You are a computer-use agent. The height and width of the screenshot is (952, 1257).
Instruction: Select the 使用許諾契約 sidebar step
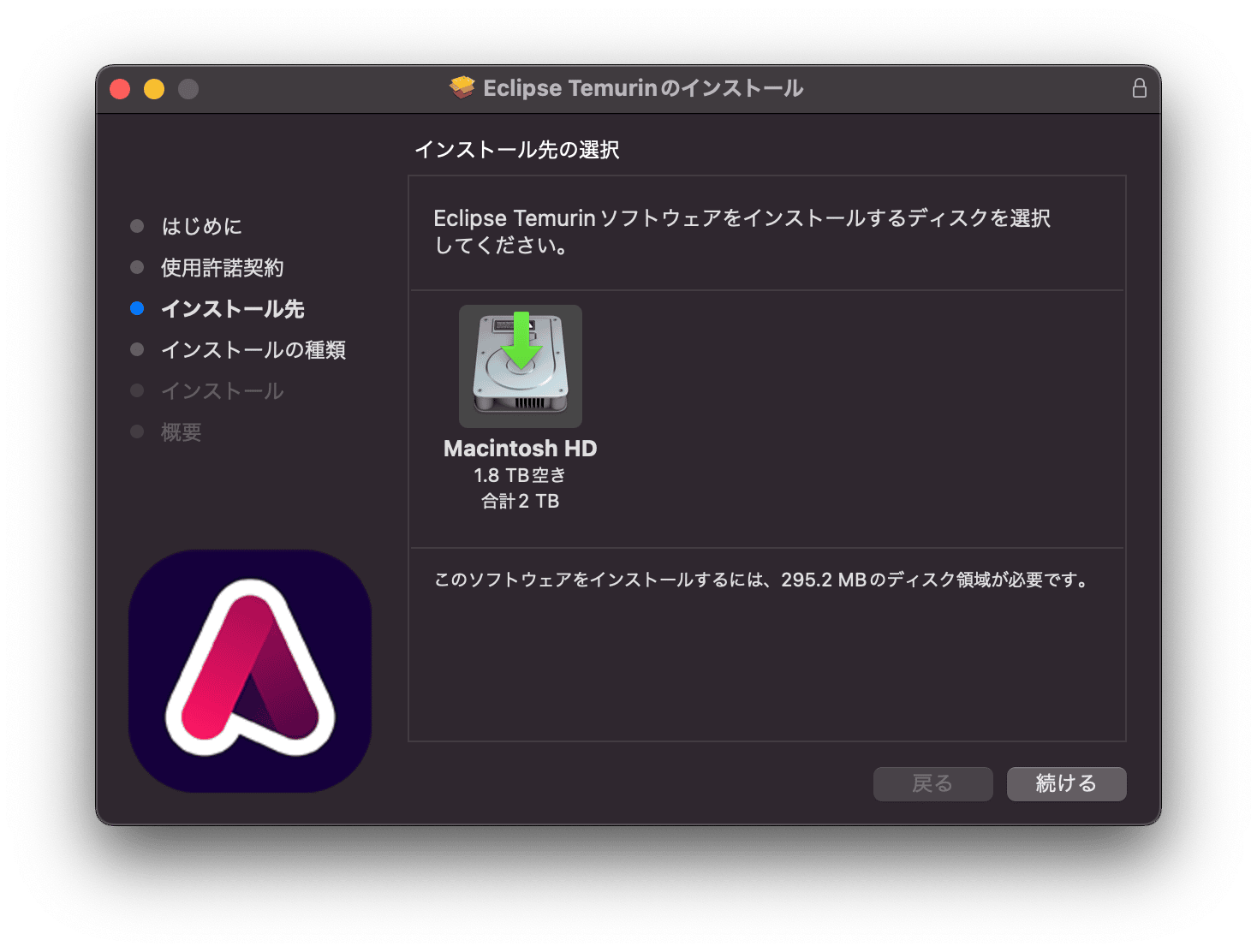coord(224,267)
